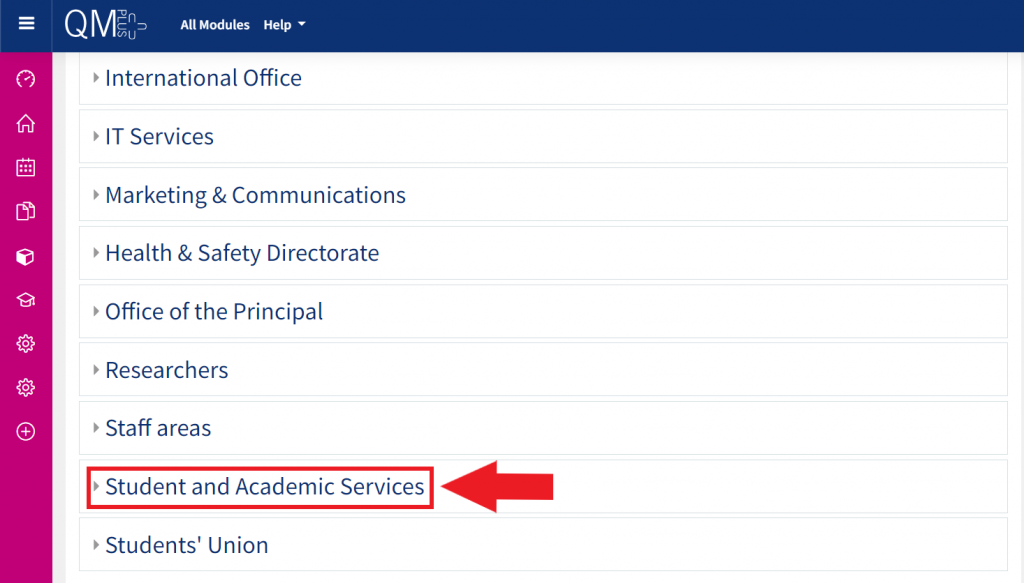Viewport: 1024px width, 583px height.
Task: Click the plus circle icon in sidebar
Action: 26,432
